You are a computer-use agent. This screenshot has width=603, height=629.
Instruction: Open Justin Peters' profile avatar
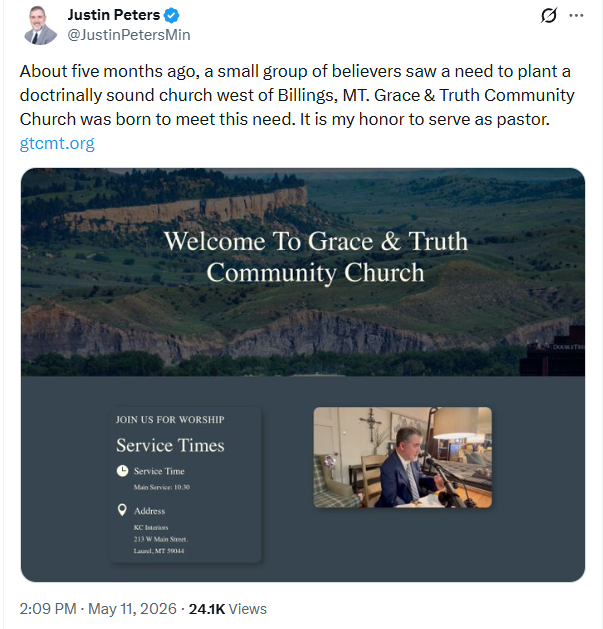coord(40,25)
